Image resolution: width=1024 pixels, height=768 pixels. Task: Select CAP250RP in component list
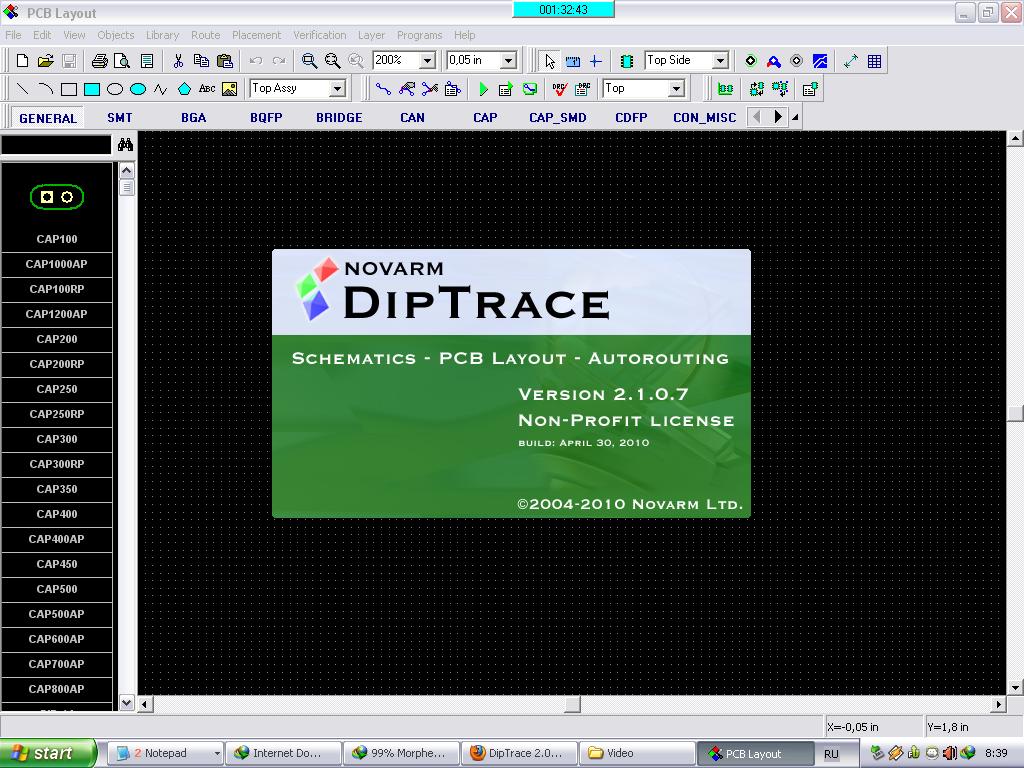57,414
